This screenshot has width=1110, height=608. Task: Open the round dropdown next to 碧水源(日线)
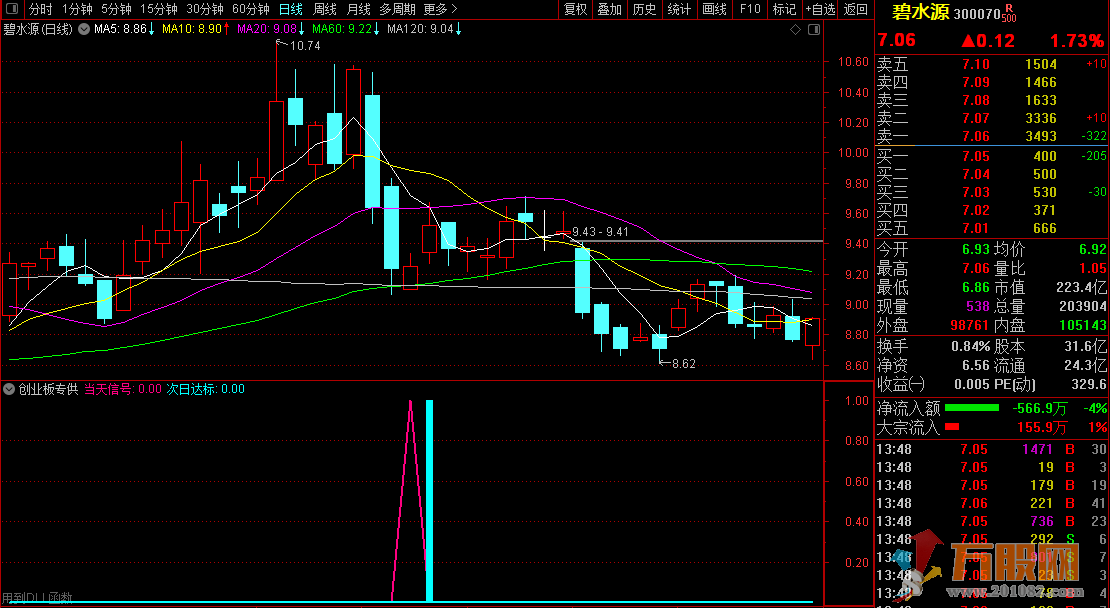pyautogui.click(x=84, y=29)
